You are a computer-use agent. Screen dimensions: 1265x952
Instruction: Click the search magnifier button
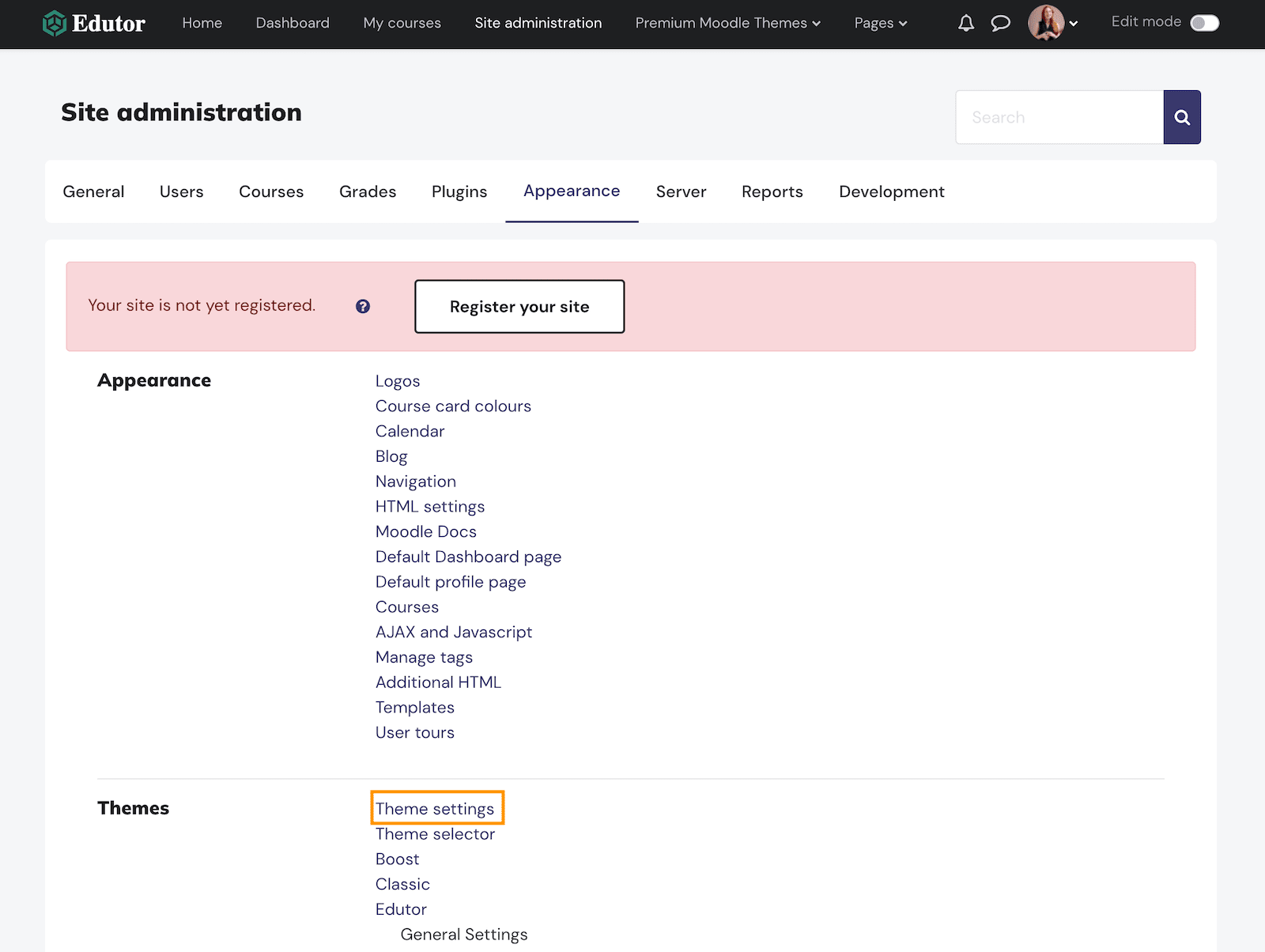pos(1182,116)
